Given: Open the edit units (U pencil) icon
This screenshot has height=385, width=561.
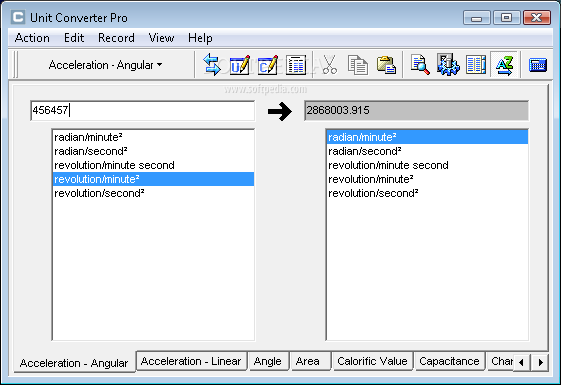Looking at the screenshot, I should coord(240,65).
